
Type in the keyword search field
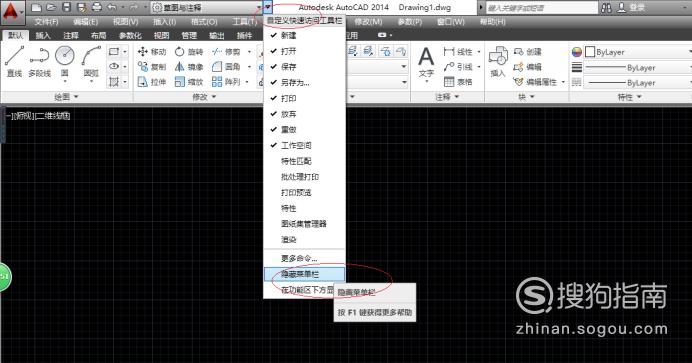(541, 7)
